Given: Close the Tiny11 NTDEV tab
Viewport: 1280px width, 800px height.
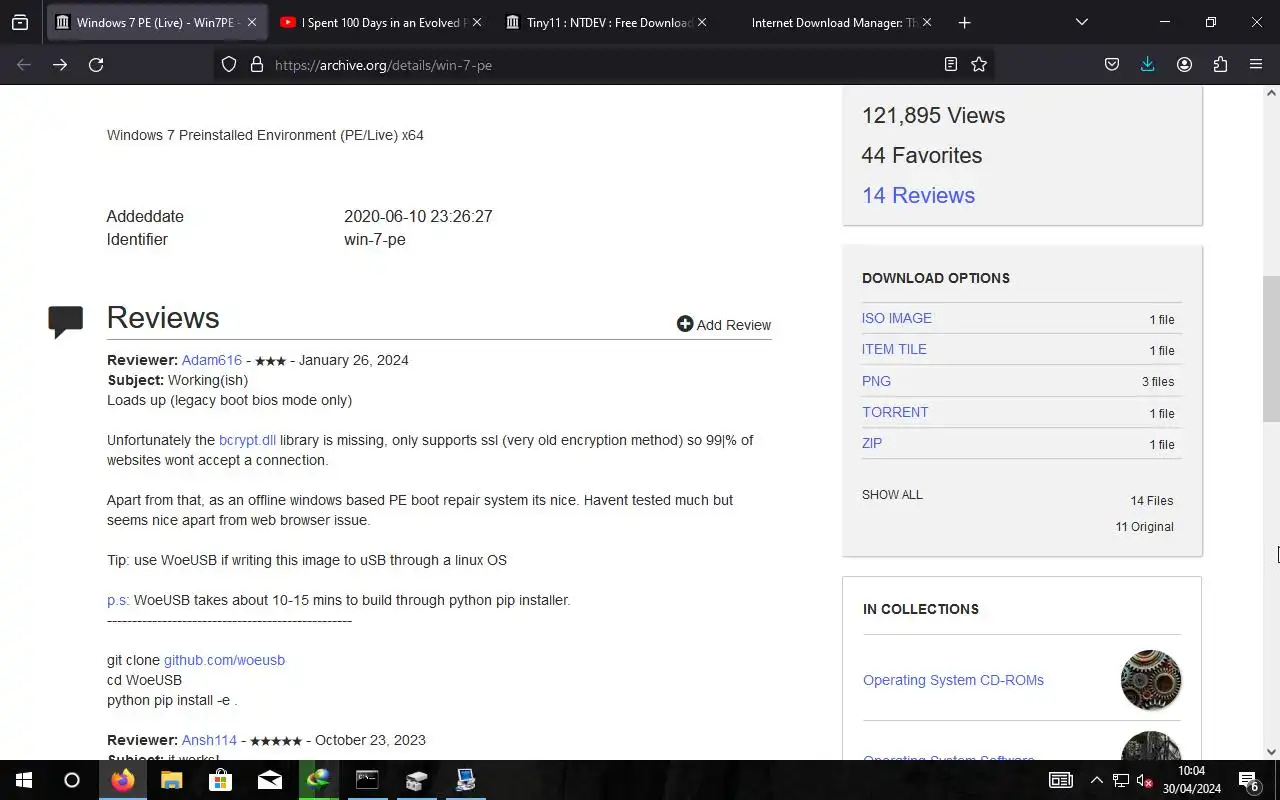Looking at the screenshot, I should 701,22.
